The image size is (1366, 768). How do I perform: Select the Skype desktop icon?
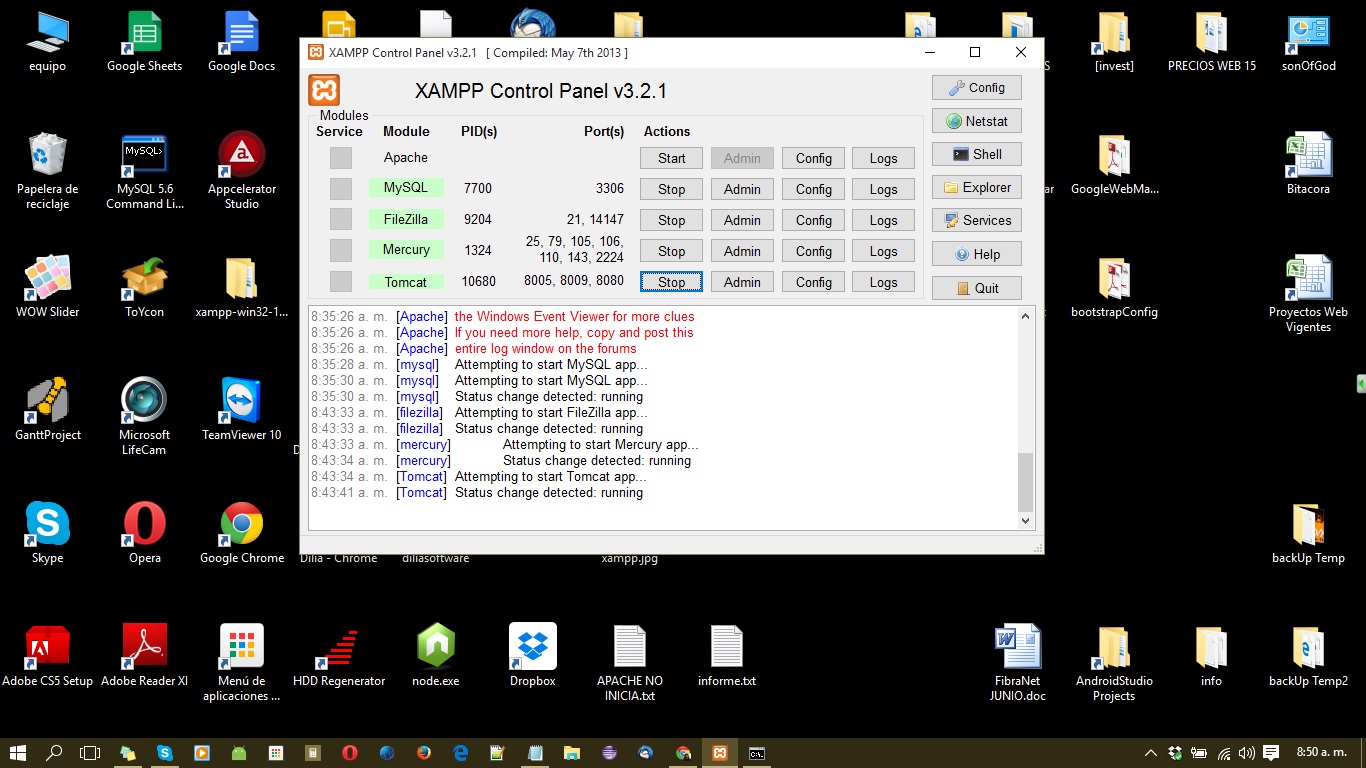click(47, 532)
